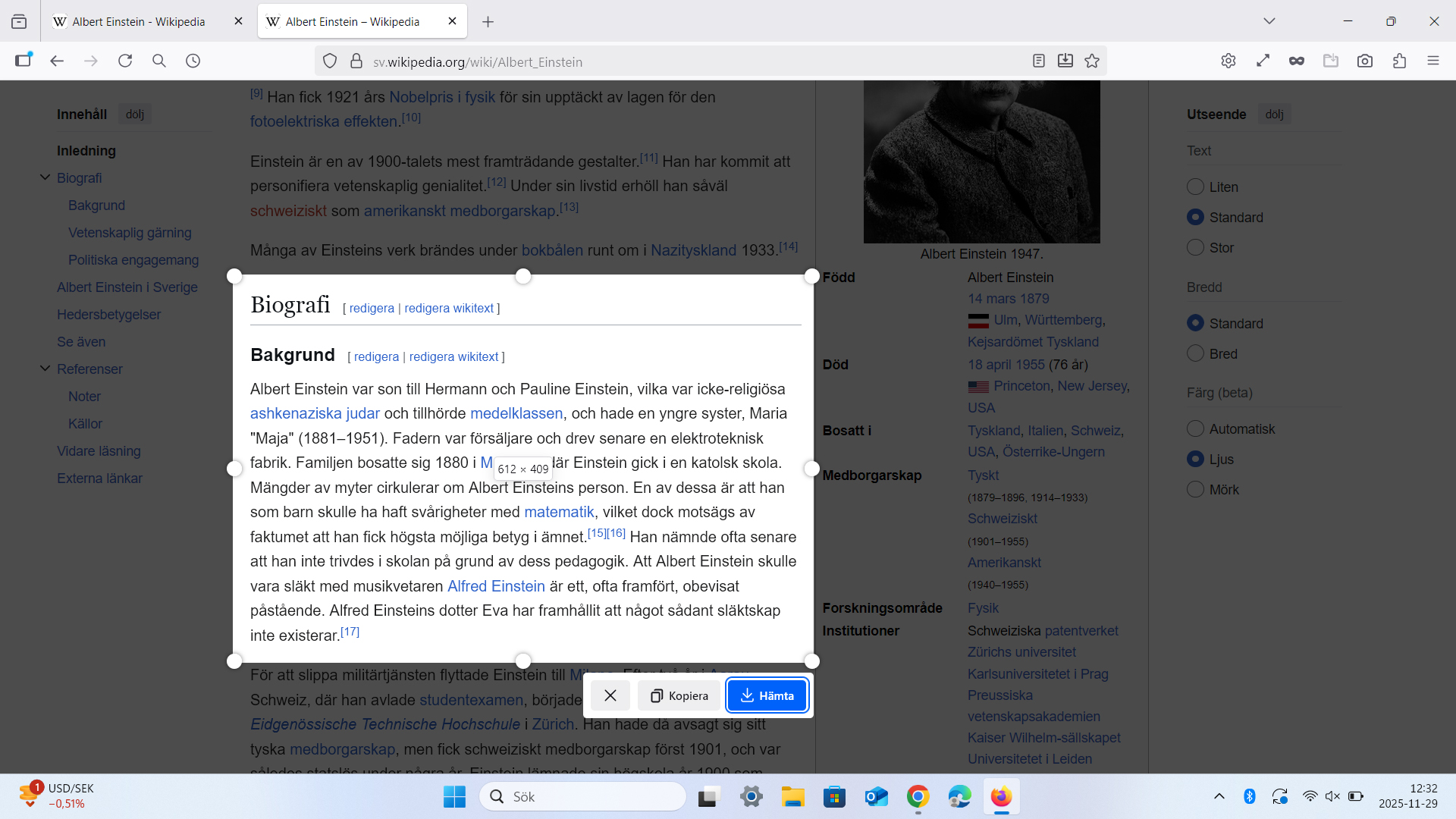
Task: Open the extensions puzzle icon
Action: point(1399,61)
